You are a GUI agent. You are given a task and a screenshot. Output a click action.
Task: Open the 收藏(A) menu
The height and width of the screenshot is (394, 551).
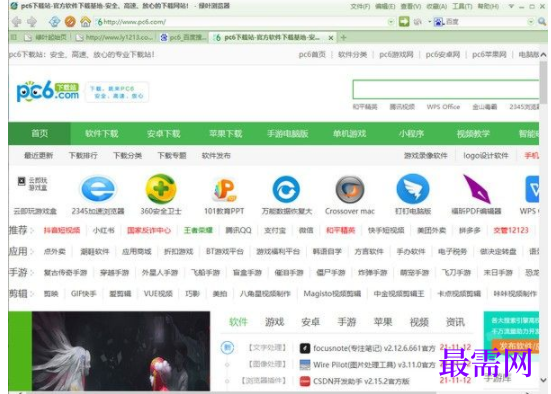(436, 6)
